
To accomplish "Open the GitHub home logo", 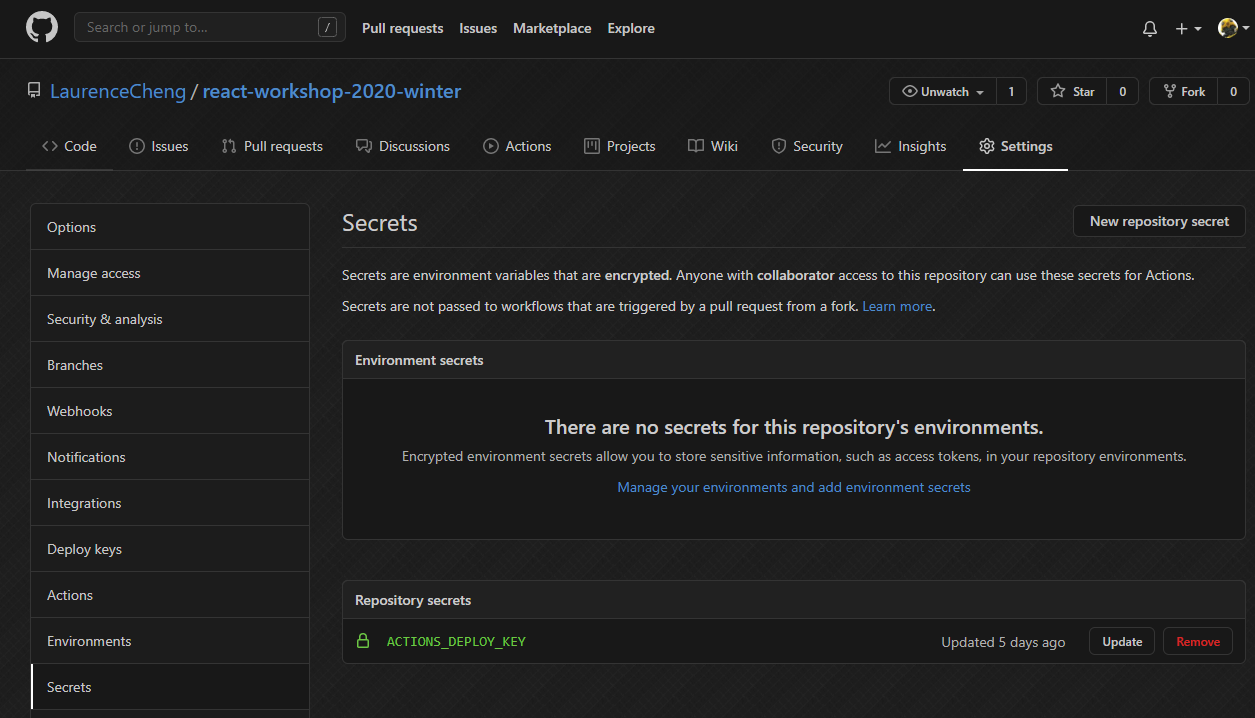I will [42, 28].
